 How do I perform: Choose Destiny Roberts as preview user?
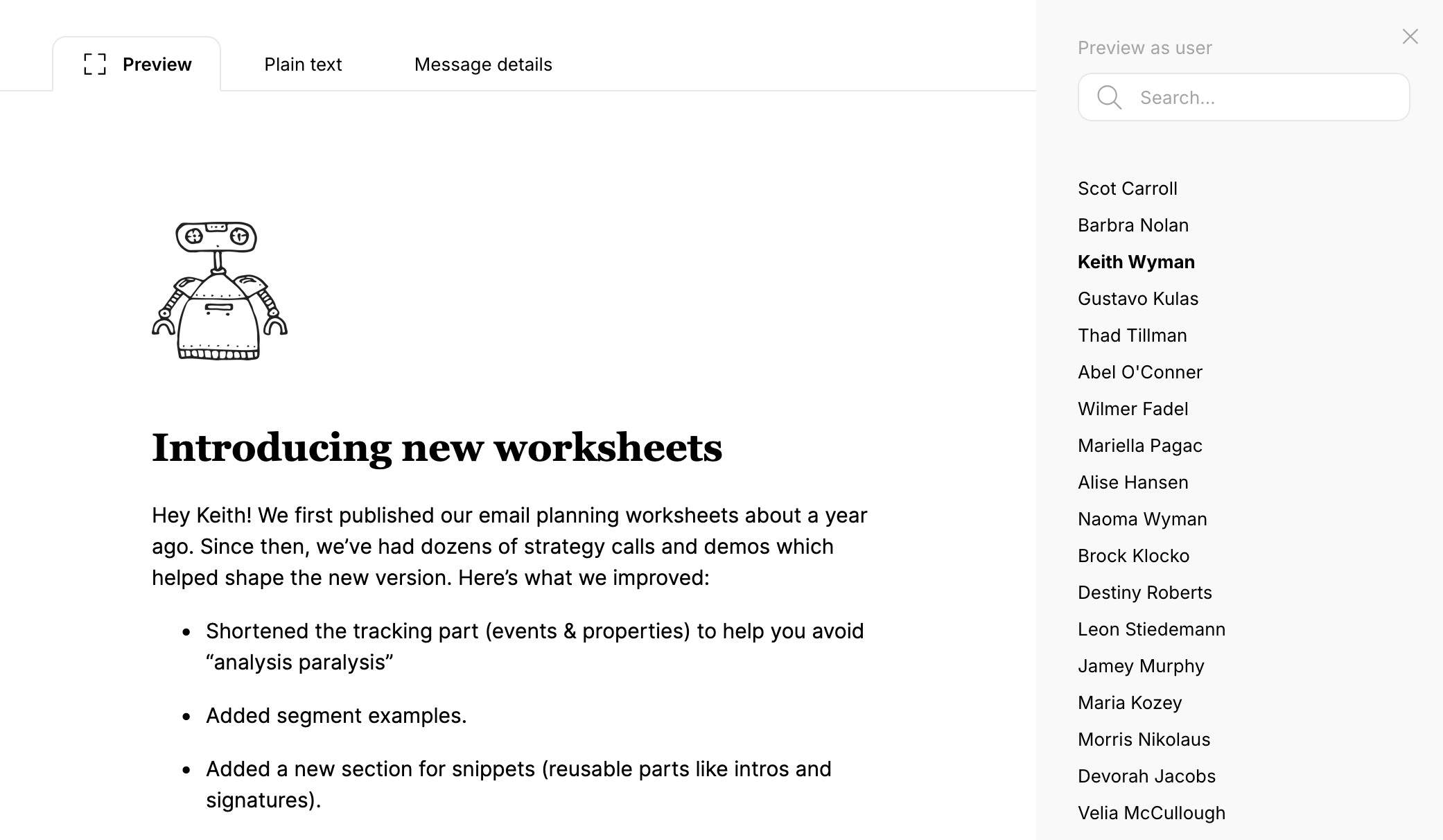pos(1144,593)
